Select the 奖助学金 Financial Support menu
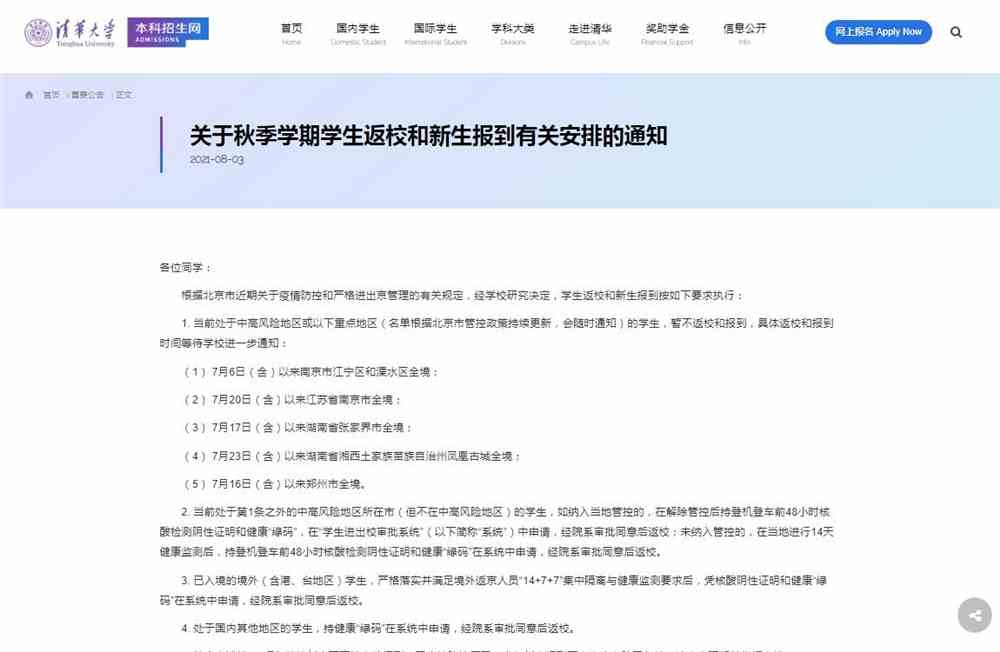Image resolution: width=1000 pixels, height=652 pixels. (667, 34)
